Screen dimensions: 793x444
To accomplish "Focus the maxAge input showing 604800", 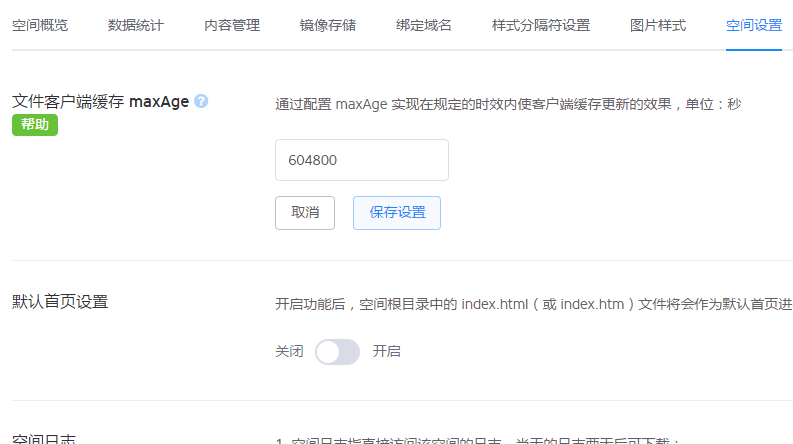I will [x=361, y=160].
